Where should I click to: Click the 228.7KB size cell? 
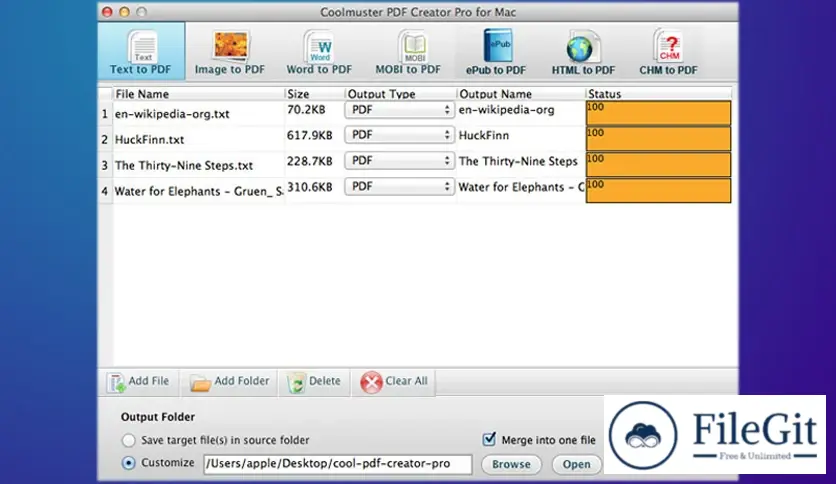click(310, 161)
